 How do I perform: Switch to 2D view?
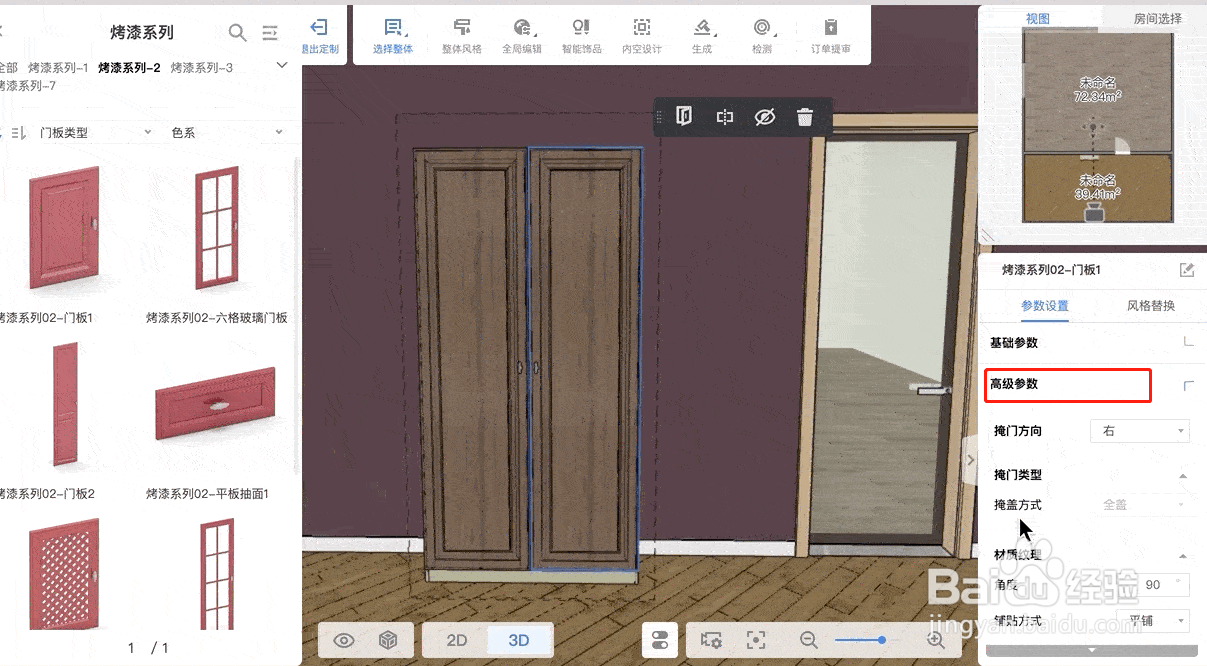coord(457,641)
